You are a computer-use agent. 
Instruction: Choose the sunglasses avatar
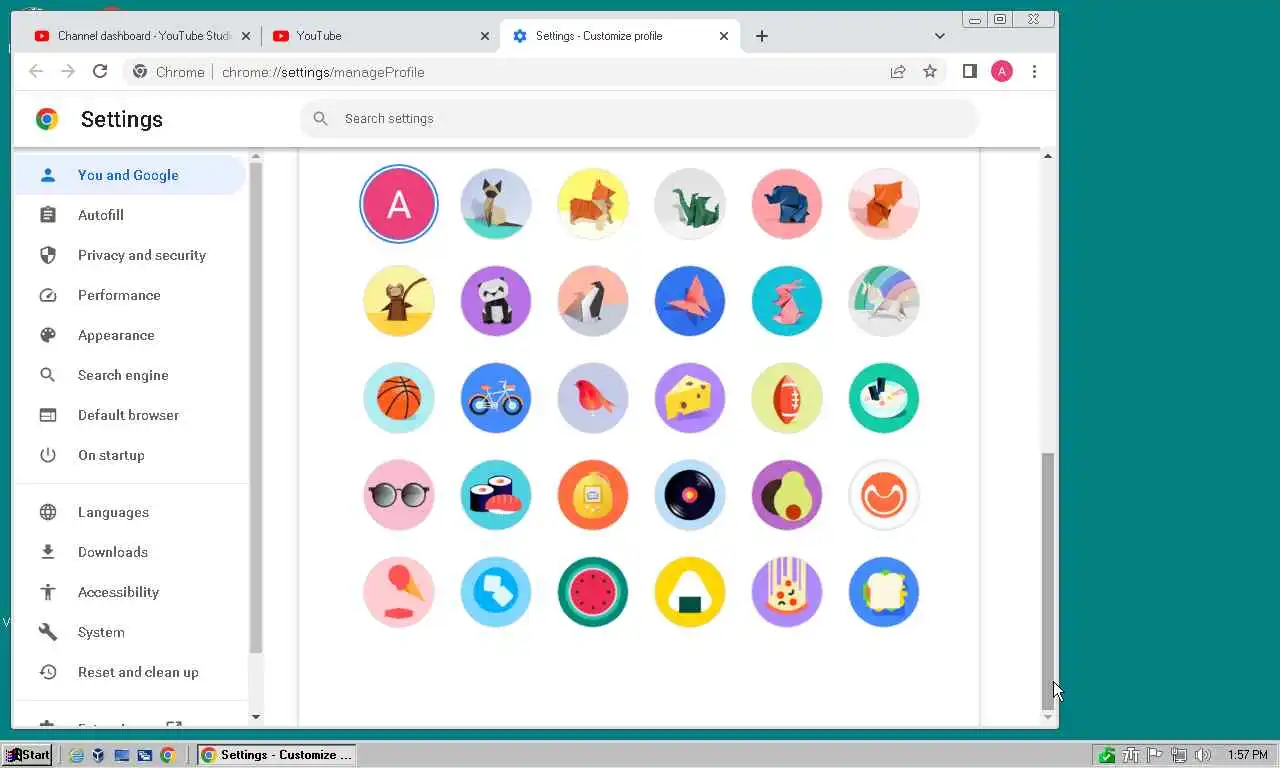coord(399,495)
